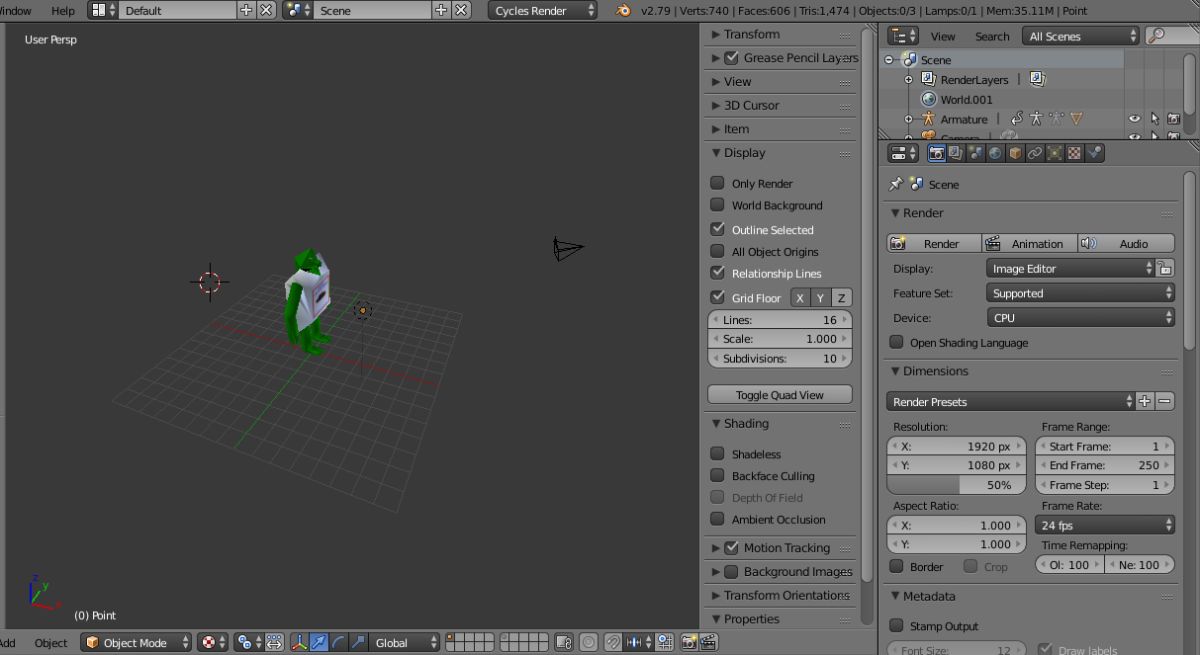
Task: Enable the Open Shading Language checkbox
Action: [x=896, y=342]
